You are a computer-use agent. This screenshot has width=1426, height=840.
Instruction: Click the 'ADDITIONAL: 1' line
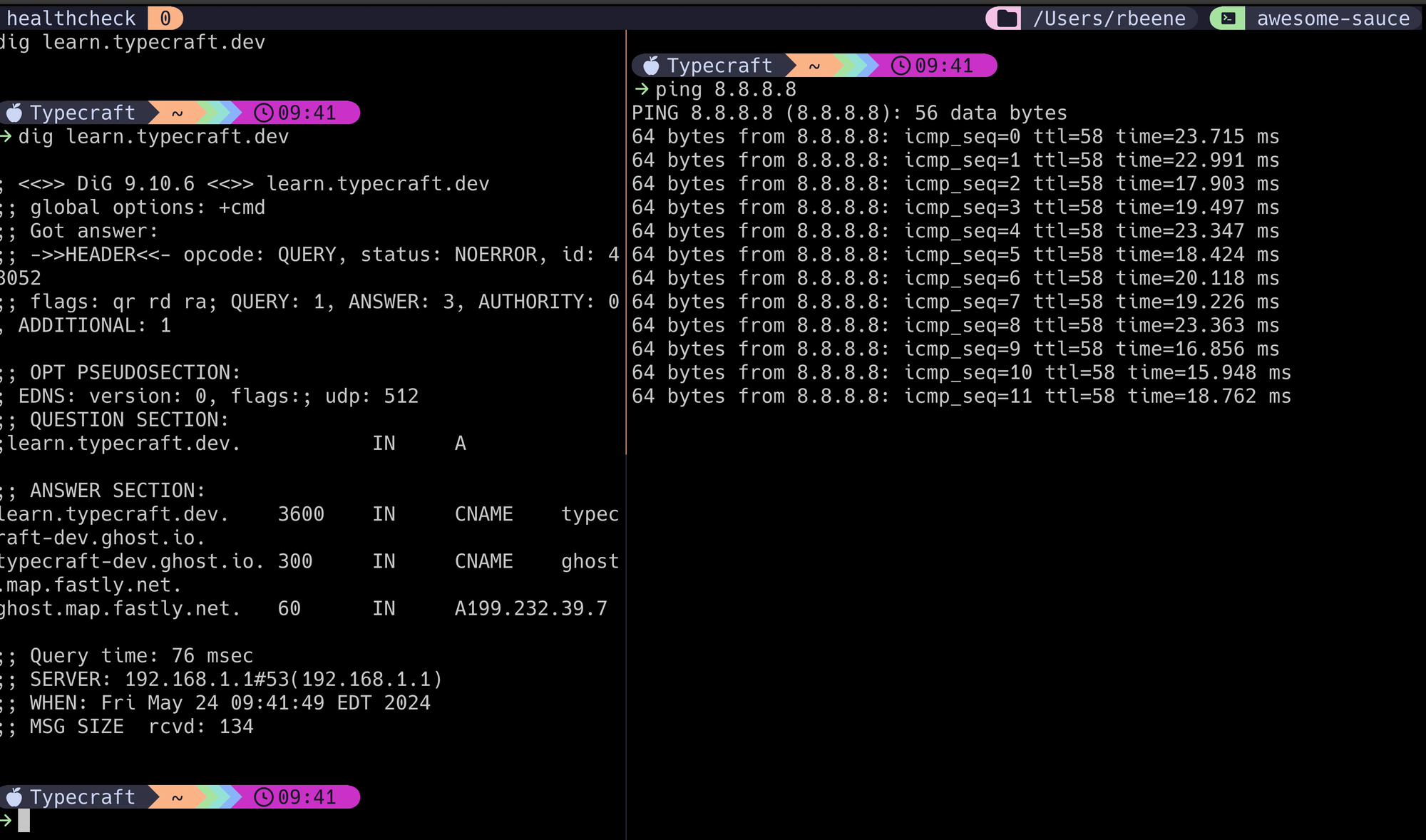click(x=86, y=324)
